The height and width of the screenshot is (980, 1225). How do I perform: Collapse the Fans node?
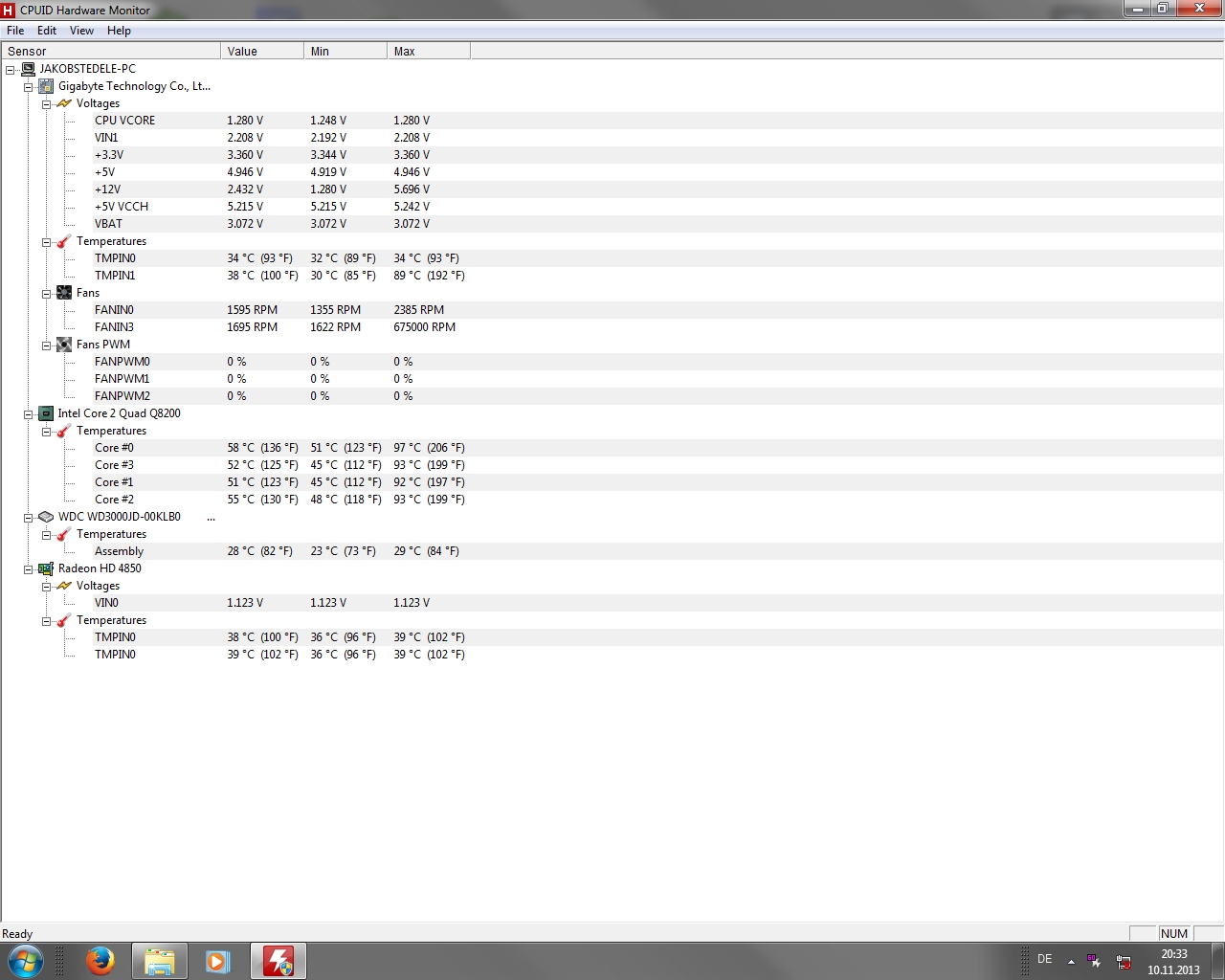46,294
